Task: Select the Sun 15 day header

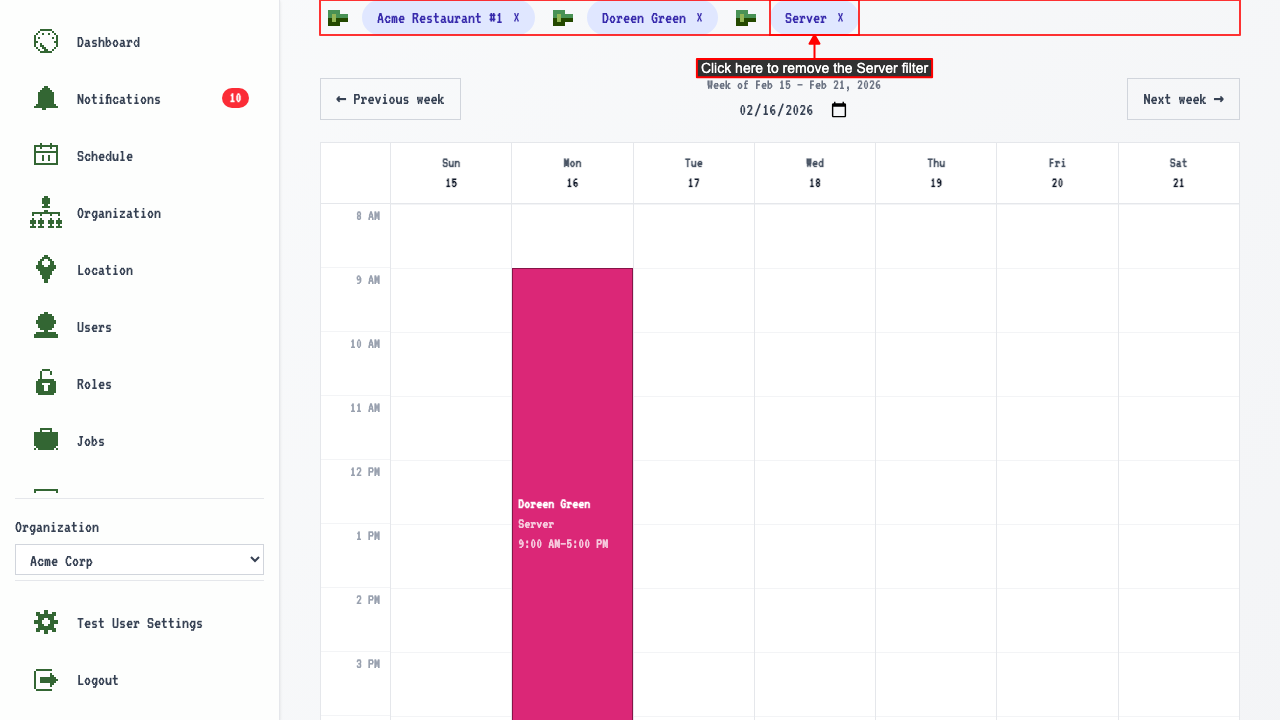Action: (x=451, y=173)
